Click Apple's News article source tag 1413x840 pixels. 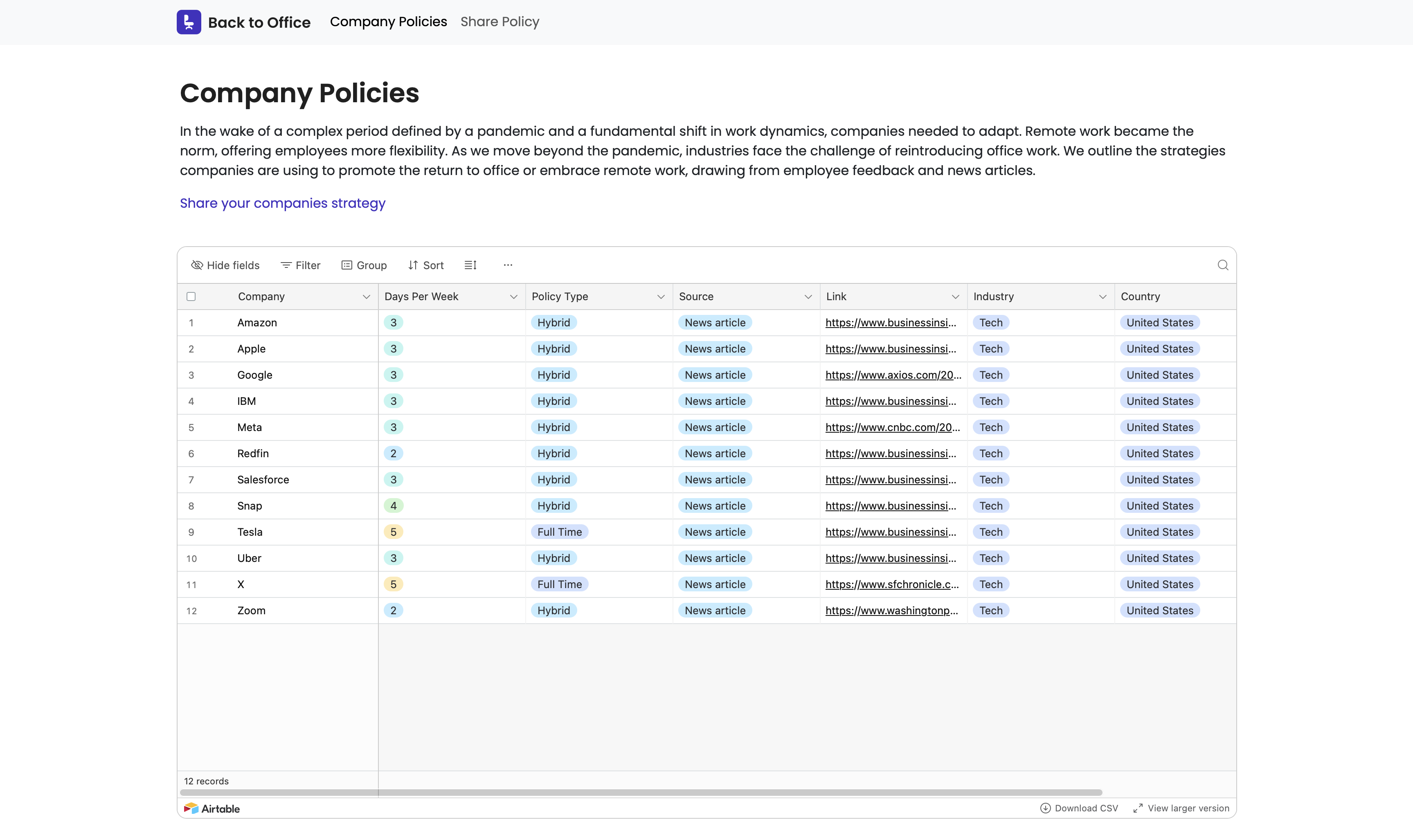715,349
